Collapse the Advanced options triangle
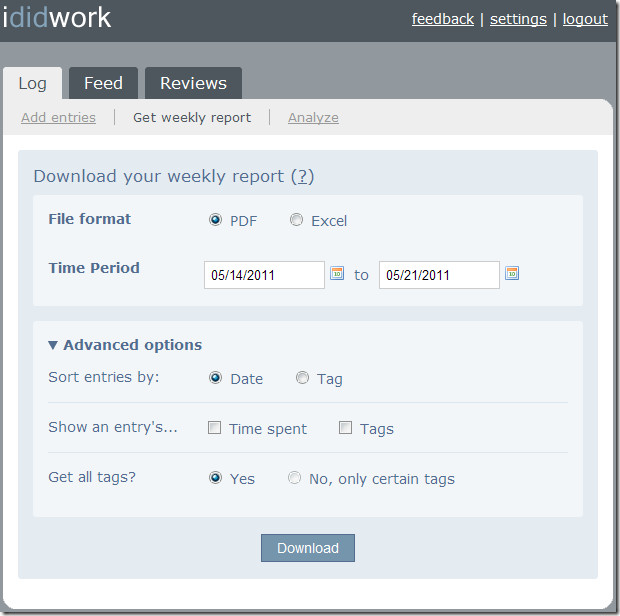Image resolution: width=620 pixels, height=616 pixels. click(x=53, y=345)
